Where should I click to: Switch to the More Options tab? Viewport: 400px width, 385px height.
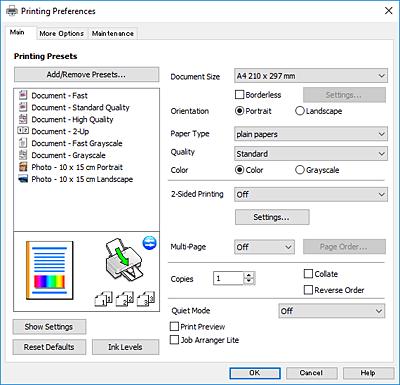click(x=62, y=33)
